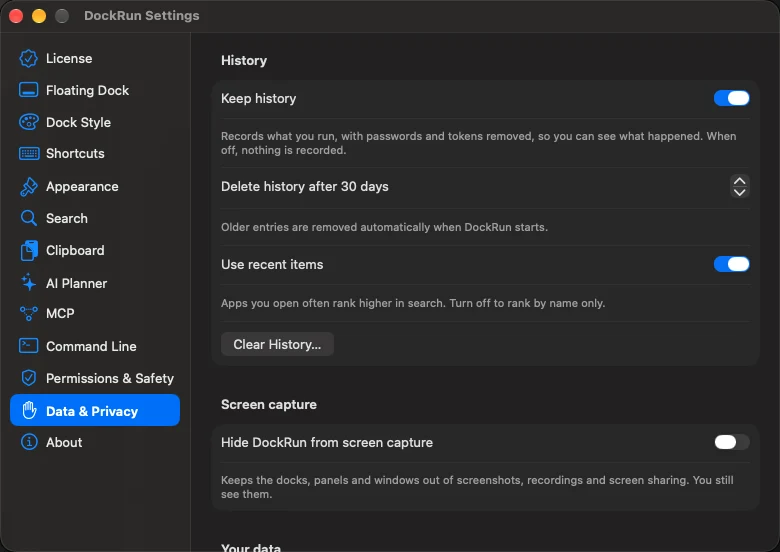Select Shortcuts in the sidebar
This screenshot has width=780, height=552.
[x=95, y=154]
